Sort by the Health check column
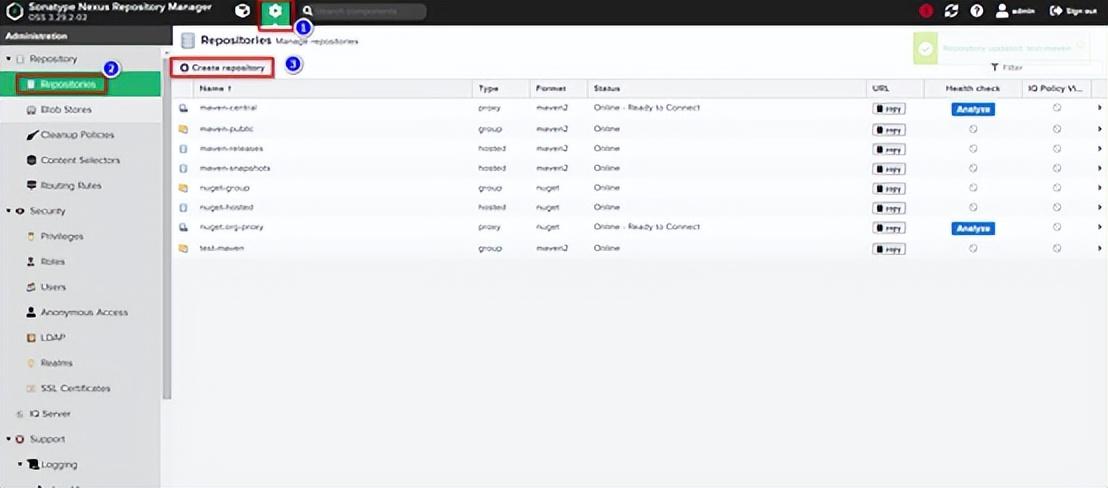This screenshot has height=488, width=1108. click(x=972, y=89)
